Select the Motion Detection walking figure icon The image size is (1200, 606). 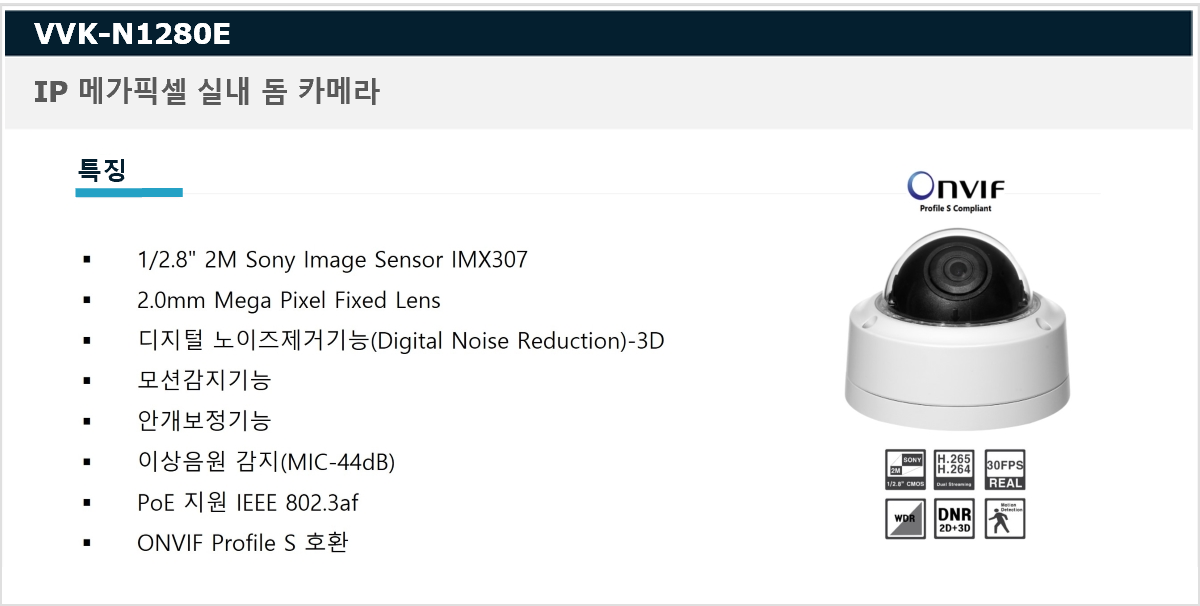coord(1005,518)
